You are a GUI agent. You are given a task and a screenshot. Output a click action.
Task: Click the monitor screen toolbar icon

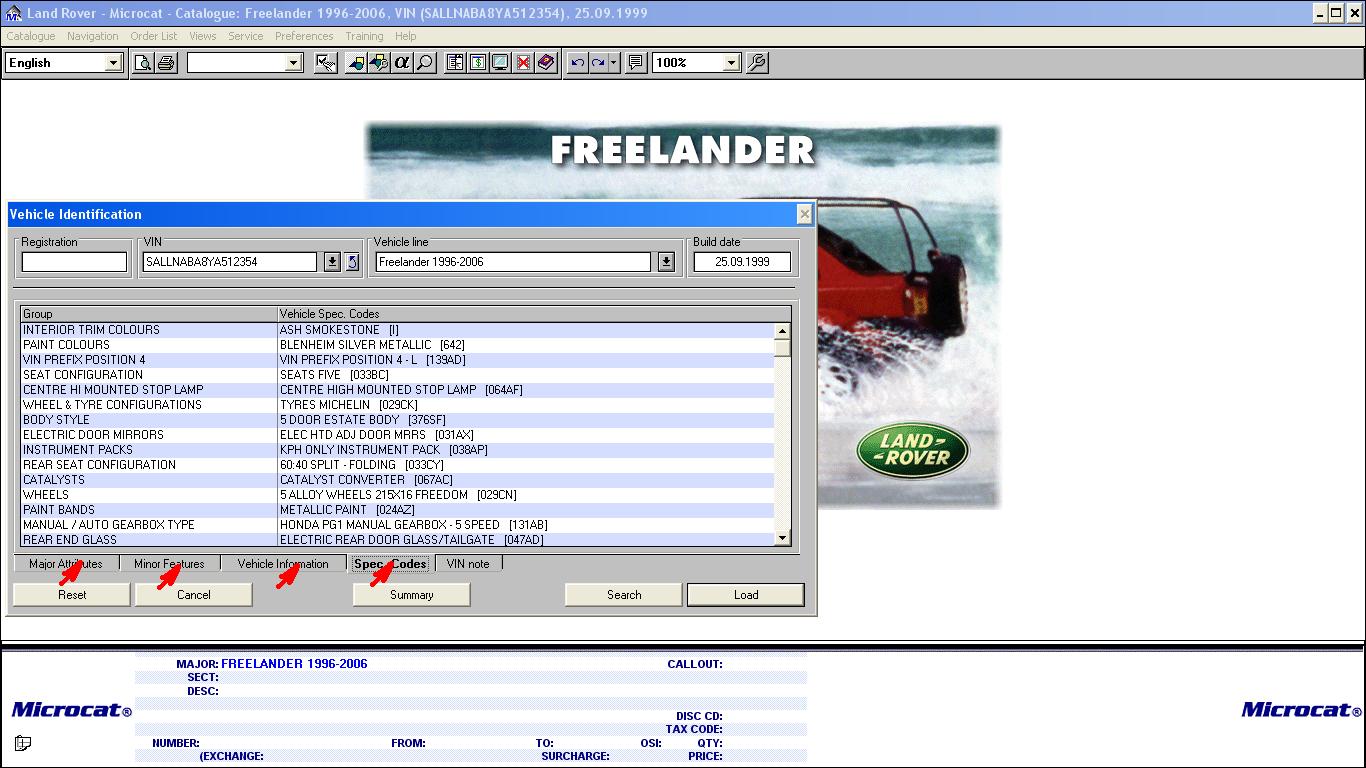click(x=500, y=63)
